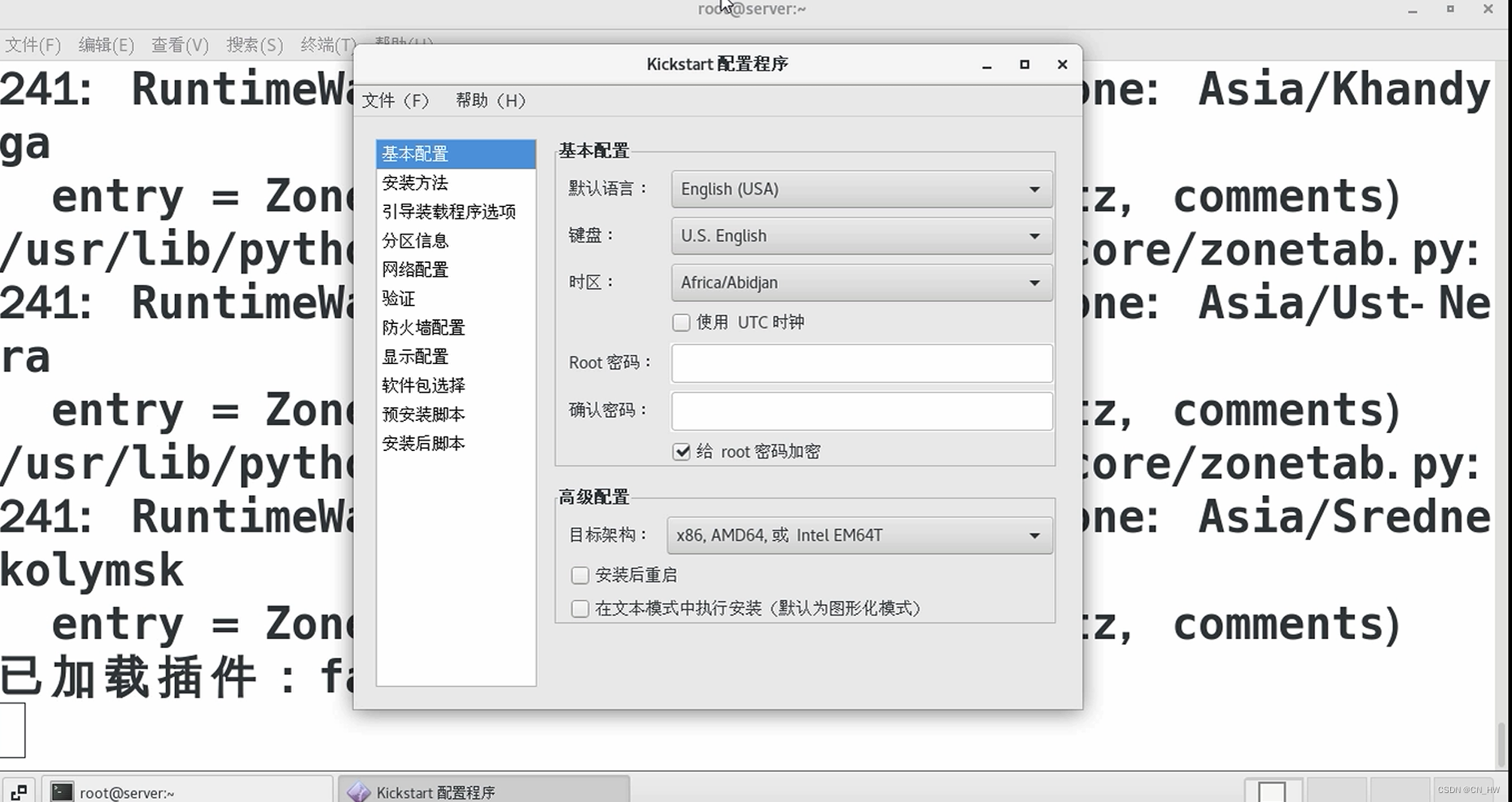
Task: Open the 键盘 U.S. English dropdown
Action: pos(862,236)
